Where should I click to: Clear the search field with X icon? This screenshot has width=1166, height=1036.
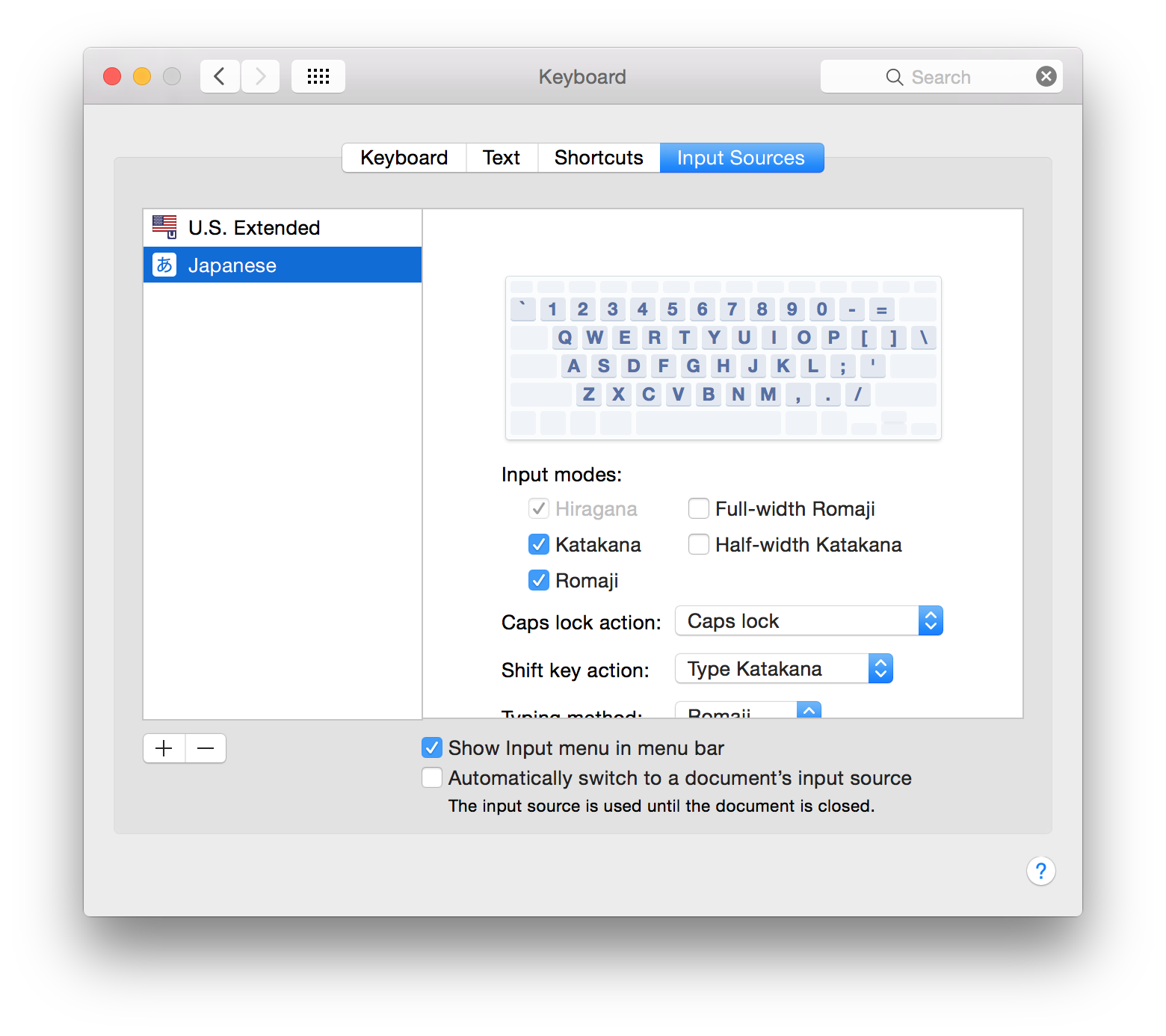1046,76
